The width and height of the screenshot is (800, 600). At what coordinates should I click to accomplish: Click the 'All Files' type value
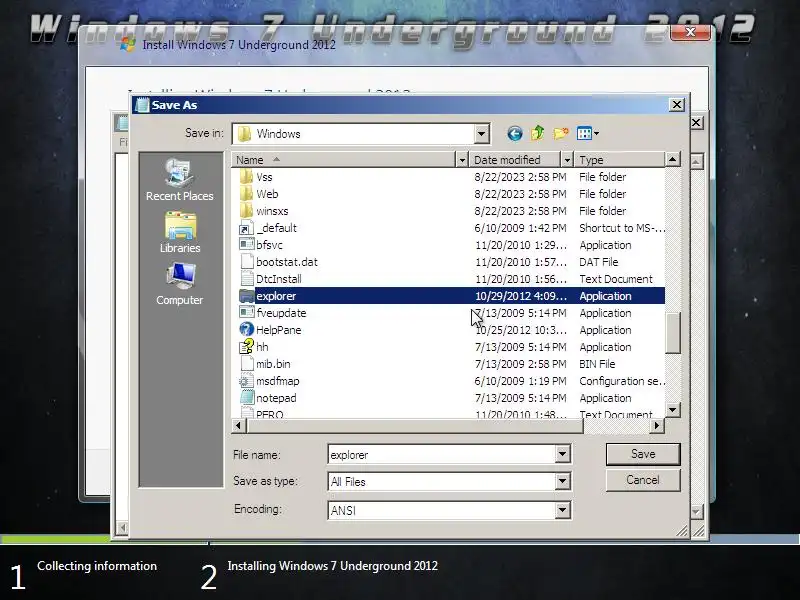point(348,482)
